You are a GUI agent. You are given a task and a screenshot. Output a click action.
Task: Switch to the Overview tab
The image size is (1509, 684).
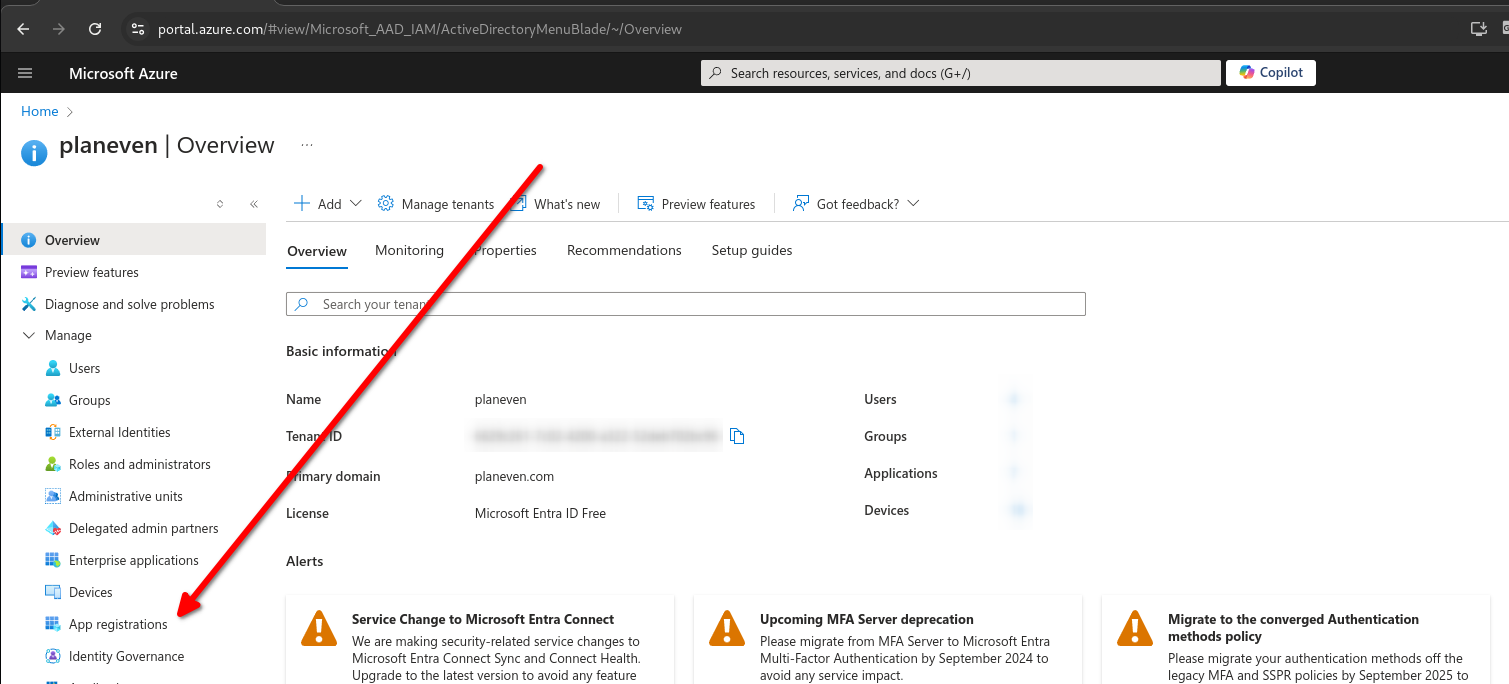click(317, 251)
